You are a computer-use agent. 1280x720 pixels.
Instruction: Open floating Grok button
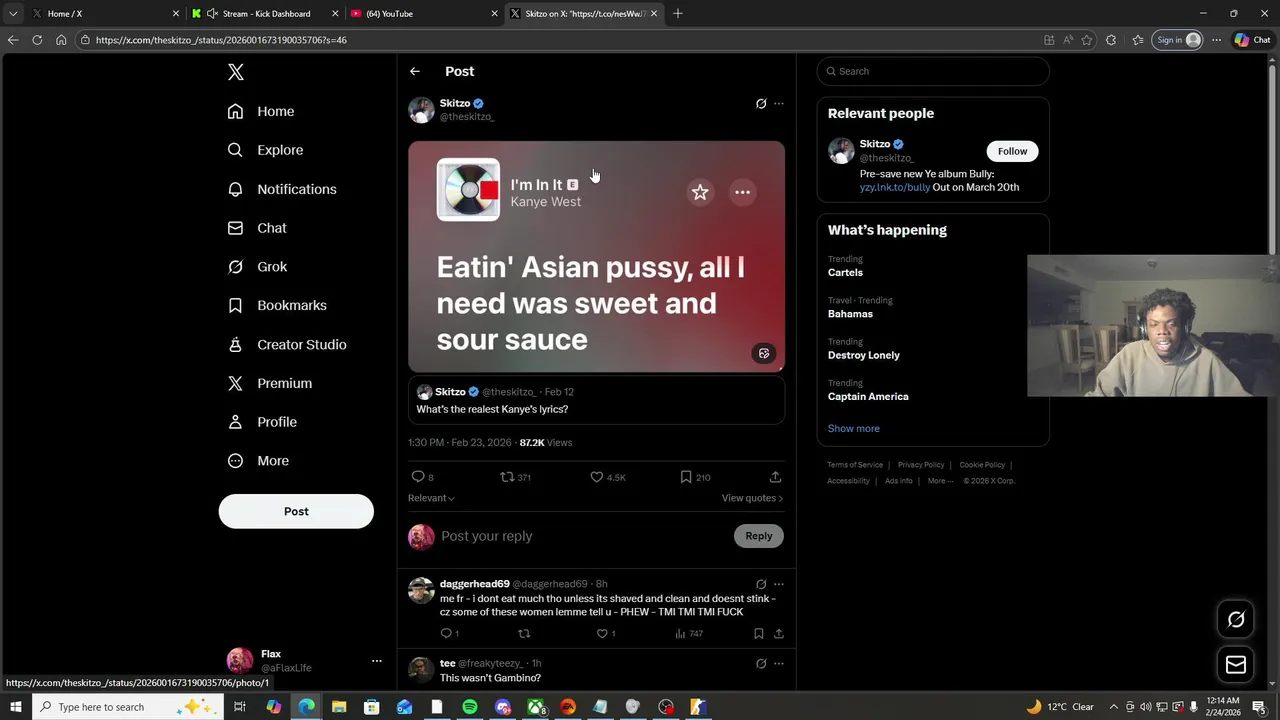point(1236,620)
